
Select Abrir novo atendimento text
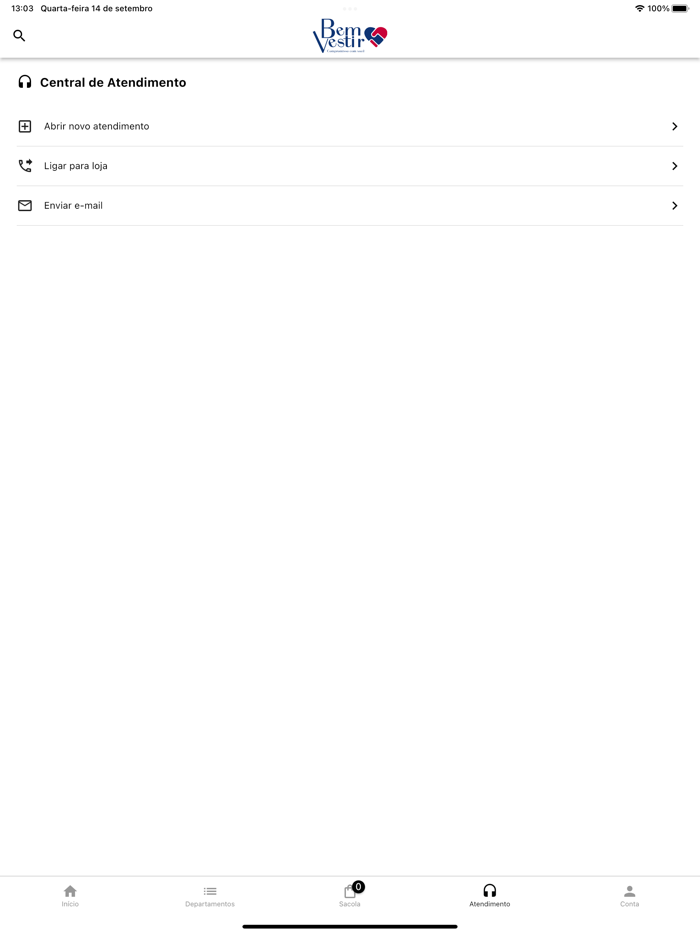(97, 127)
